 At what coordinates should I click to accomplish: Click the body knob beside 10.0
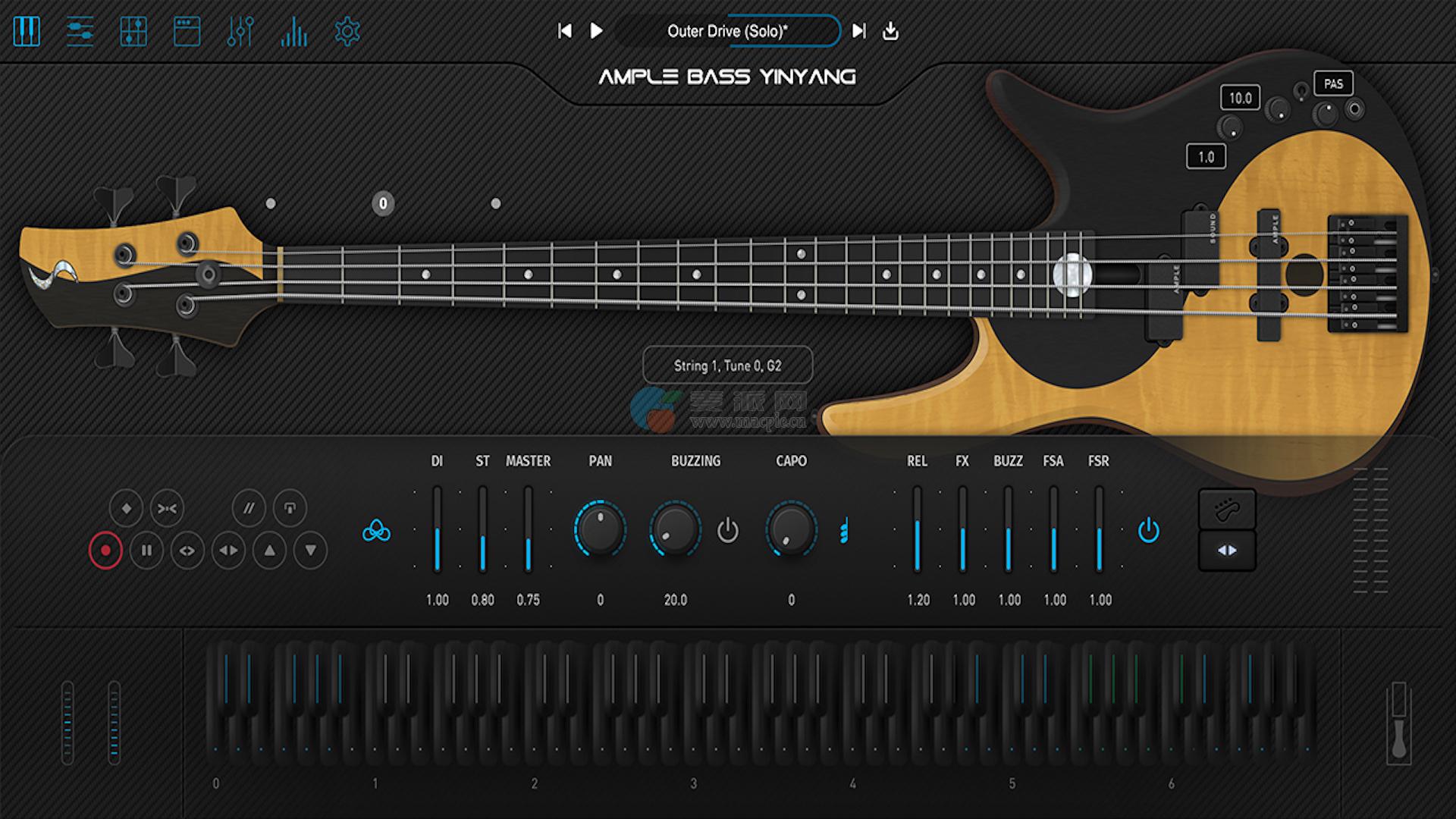click(1279, 110)
